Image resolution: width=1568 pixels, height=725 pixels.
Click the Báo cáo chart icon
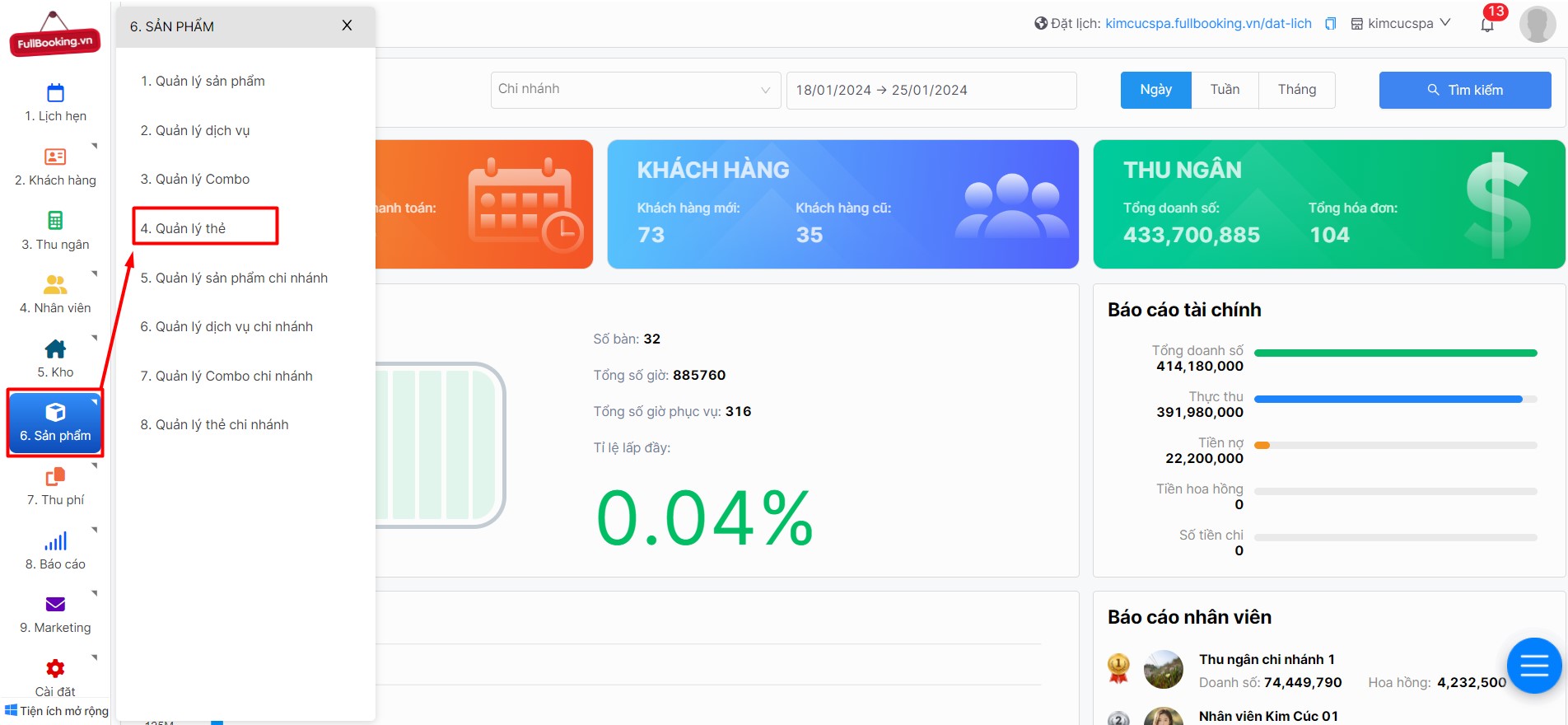coord(55,541)
